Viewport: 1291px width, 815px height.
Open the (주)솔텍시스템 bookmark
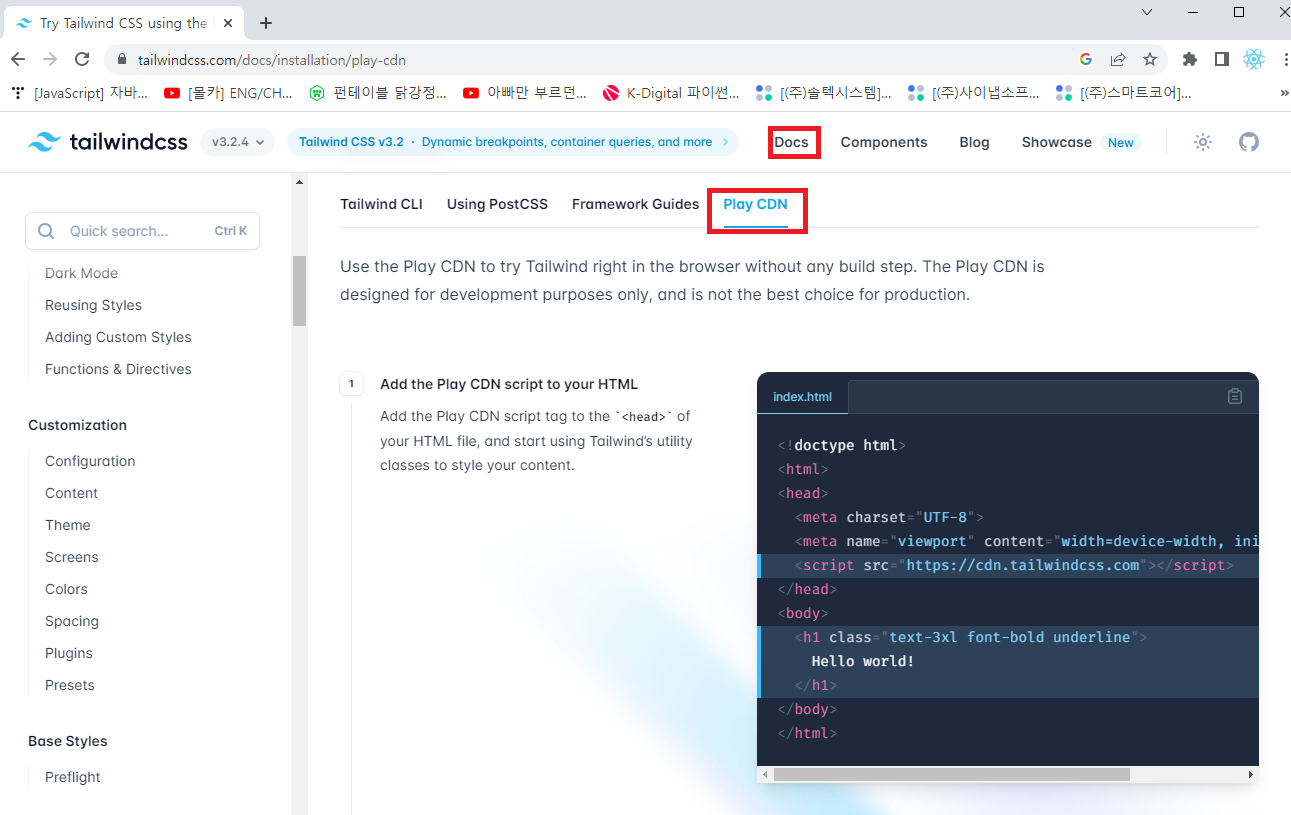[x=824, y=93]
